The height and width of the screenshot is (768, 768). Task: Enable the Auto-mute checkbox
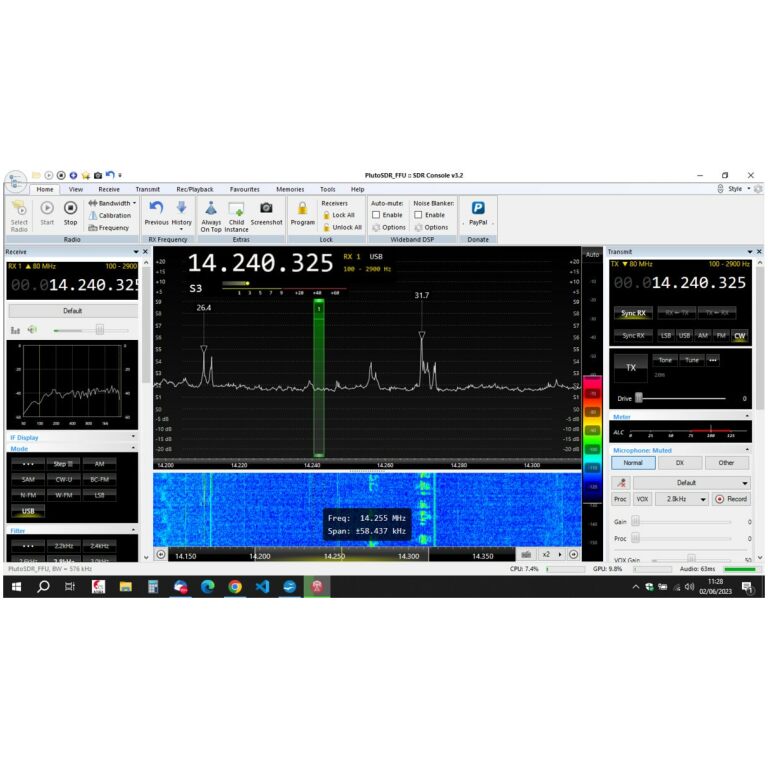point(376,215)
